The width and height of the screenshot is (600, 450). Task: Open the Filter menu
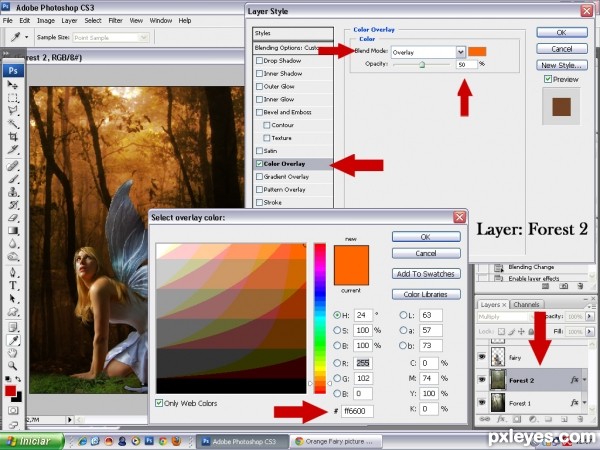coord(115,21)
